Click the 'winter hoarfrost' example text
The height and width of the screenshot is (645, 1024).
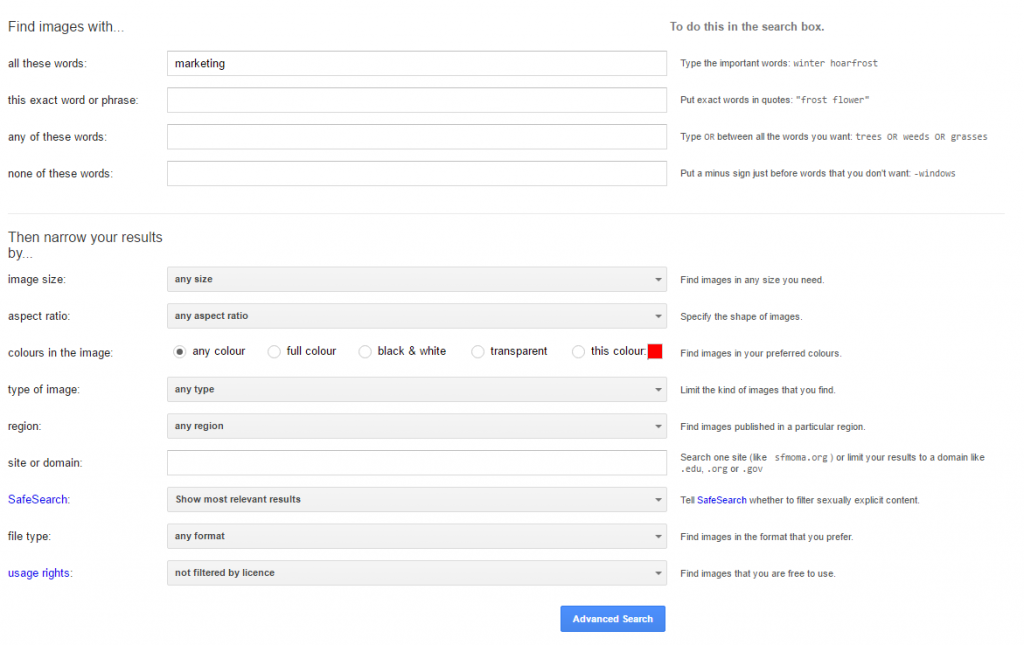(835, 63)
